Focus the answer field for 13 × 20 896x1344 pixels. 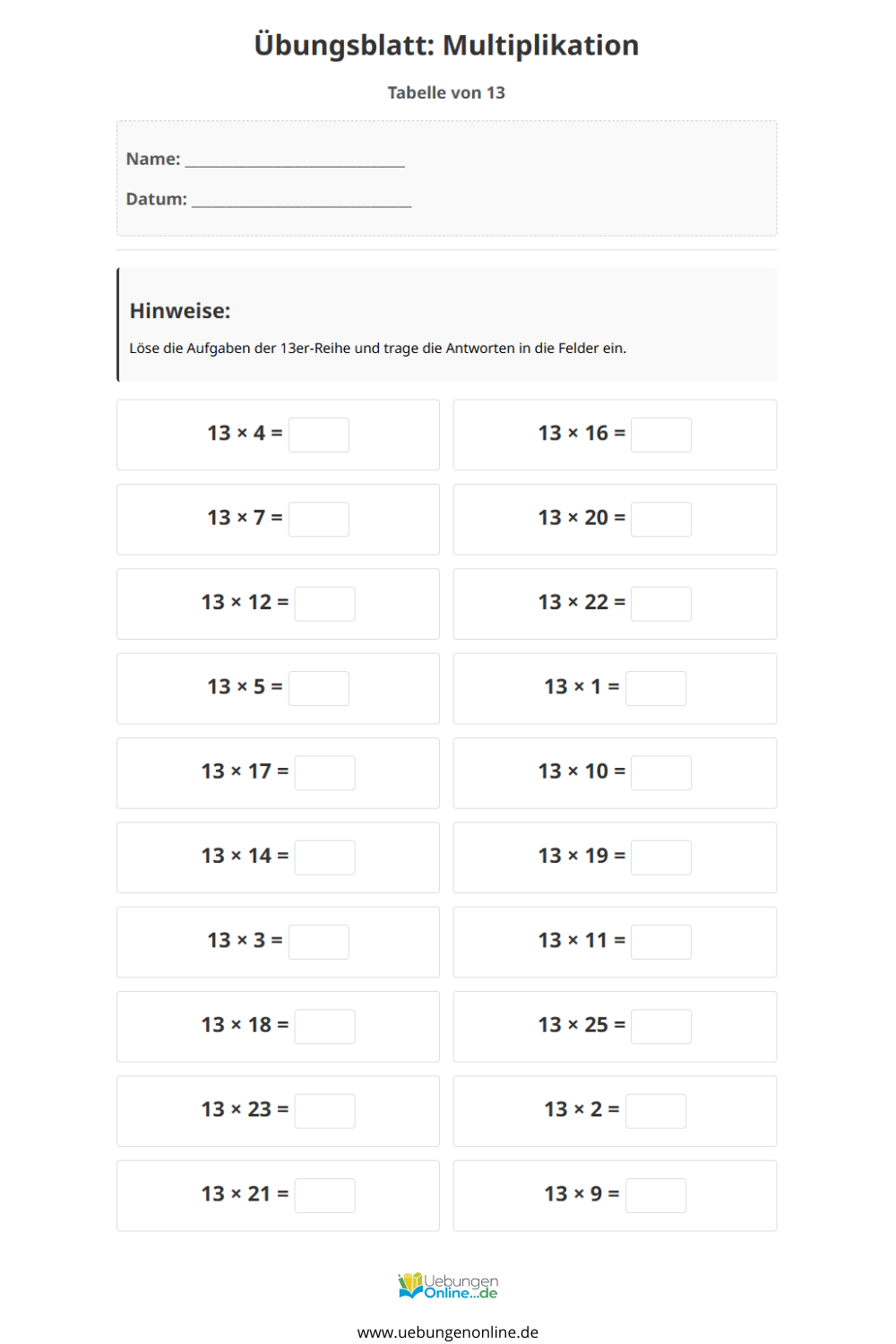point(661,519)
